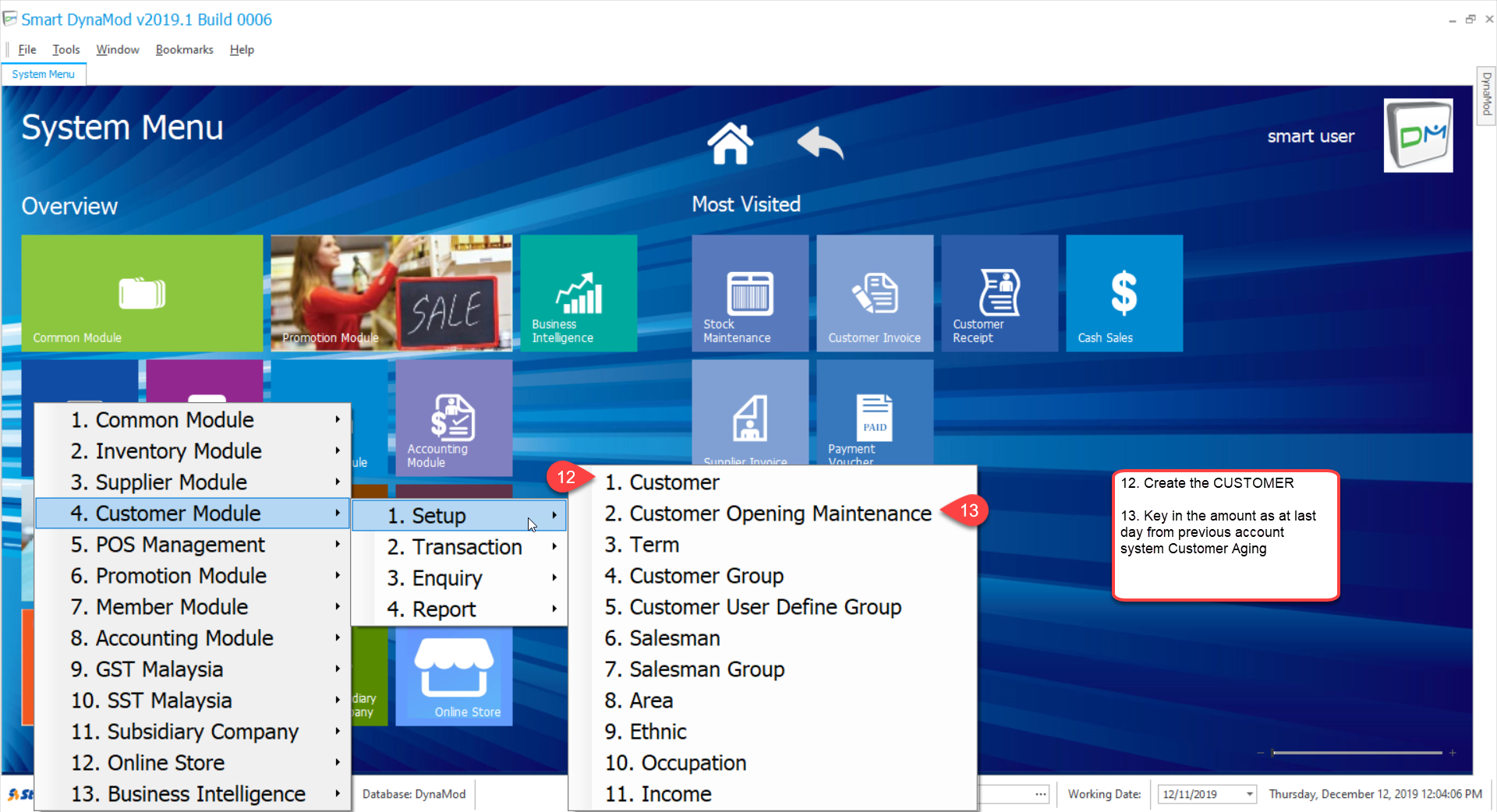Expand 3. Enquiry submenu
The image size is (1497, 812).
pyautogui.click(x=459, y=577)
